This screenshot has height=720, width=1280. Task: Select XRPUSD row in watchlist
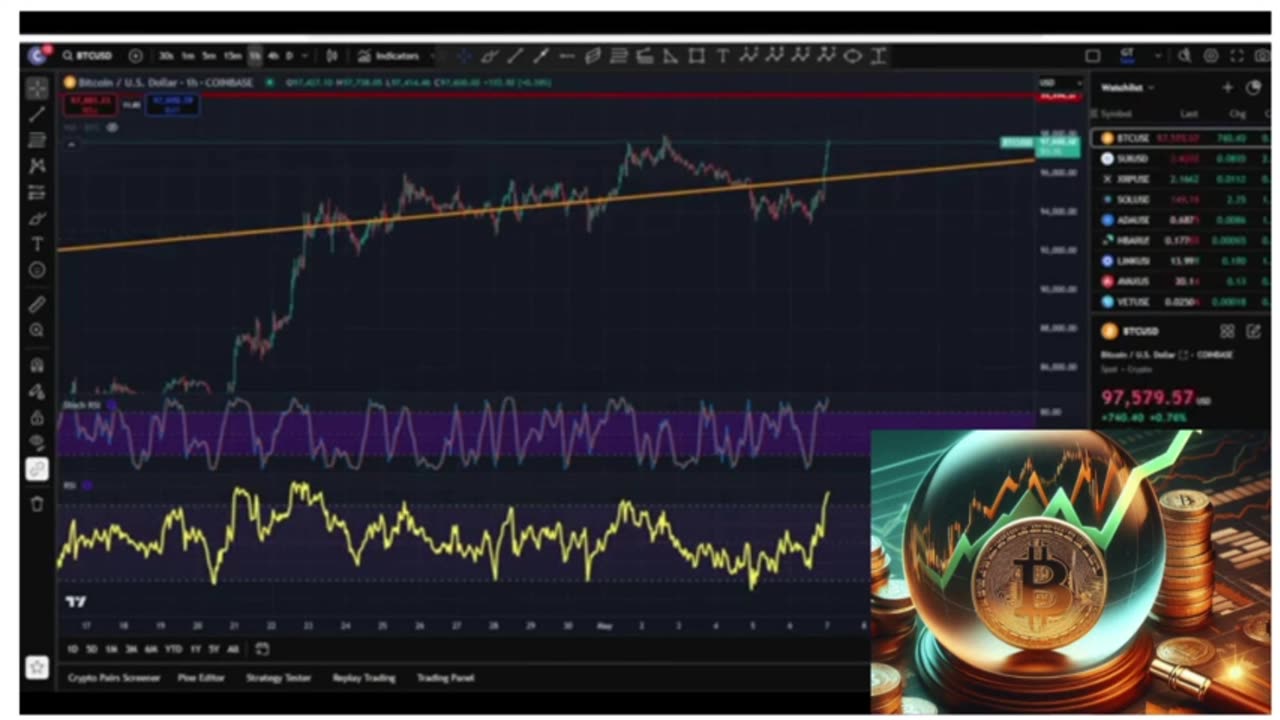click(1181, 179)
